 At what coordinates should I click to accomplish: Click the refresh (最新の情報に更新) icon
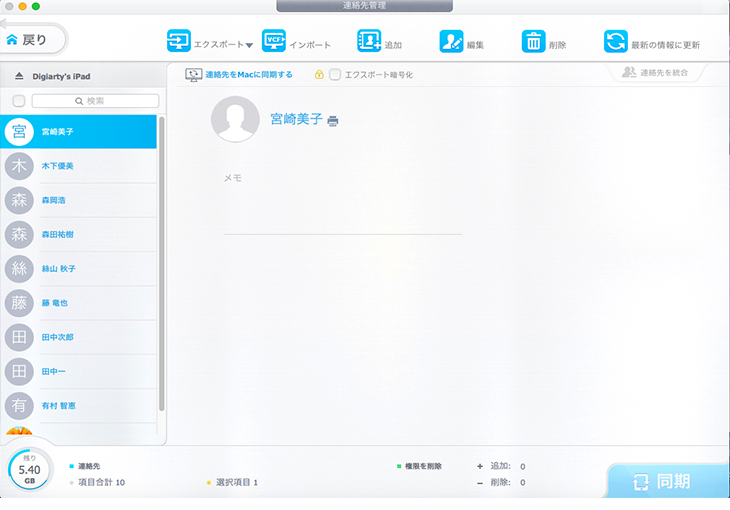pyautogui.click(x=615, y=42)
